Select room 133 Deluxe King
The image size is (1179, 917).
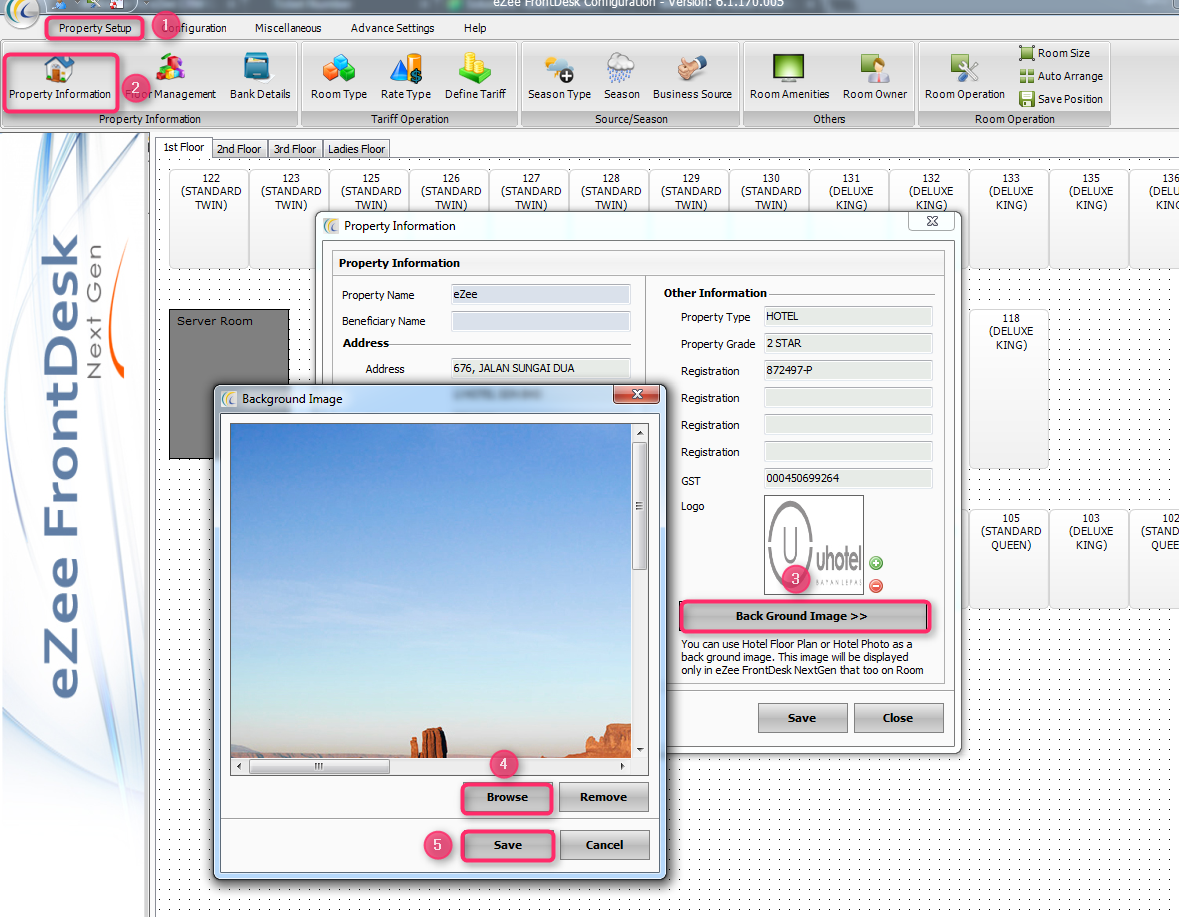1011,219
